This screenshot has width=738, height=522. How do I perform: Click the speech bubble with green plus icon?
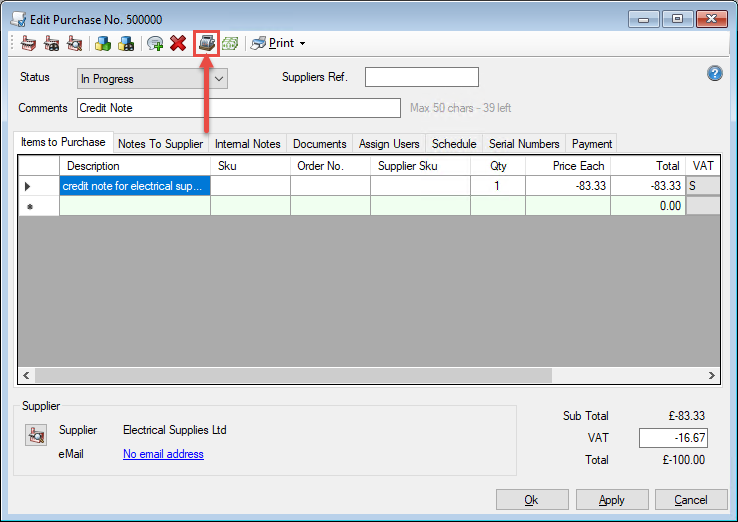coord(155,43)
